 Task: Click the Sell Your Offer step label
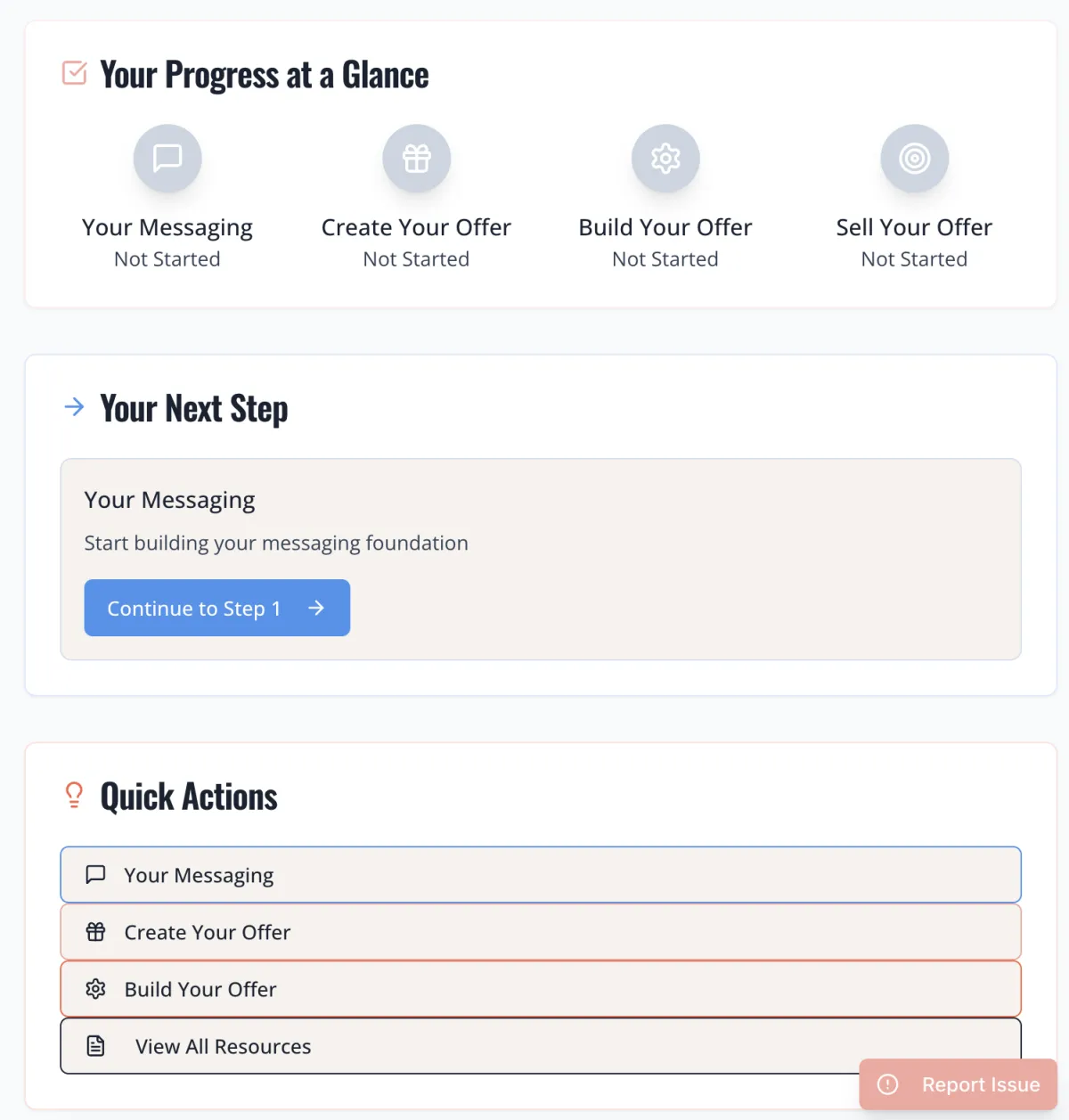(x=914, y=228)
